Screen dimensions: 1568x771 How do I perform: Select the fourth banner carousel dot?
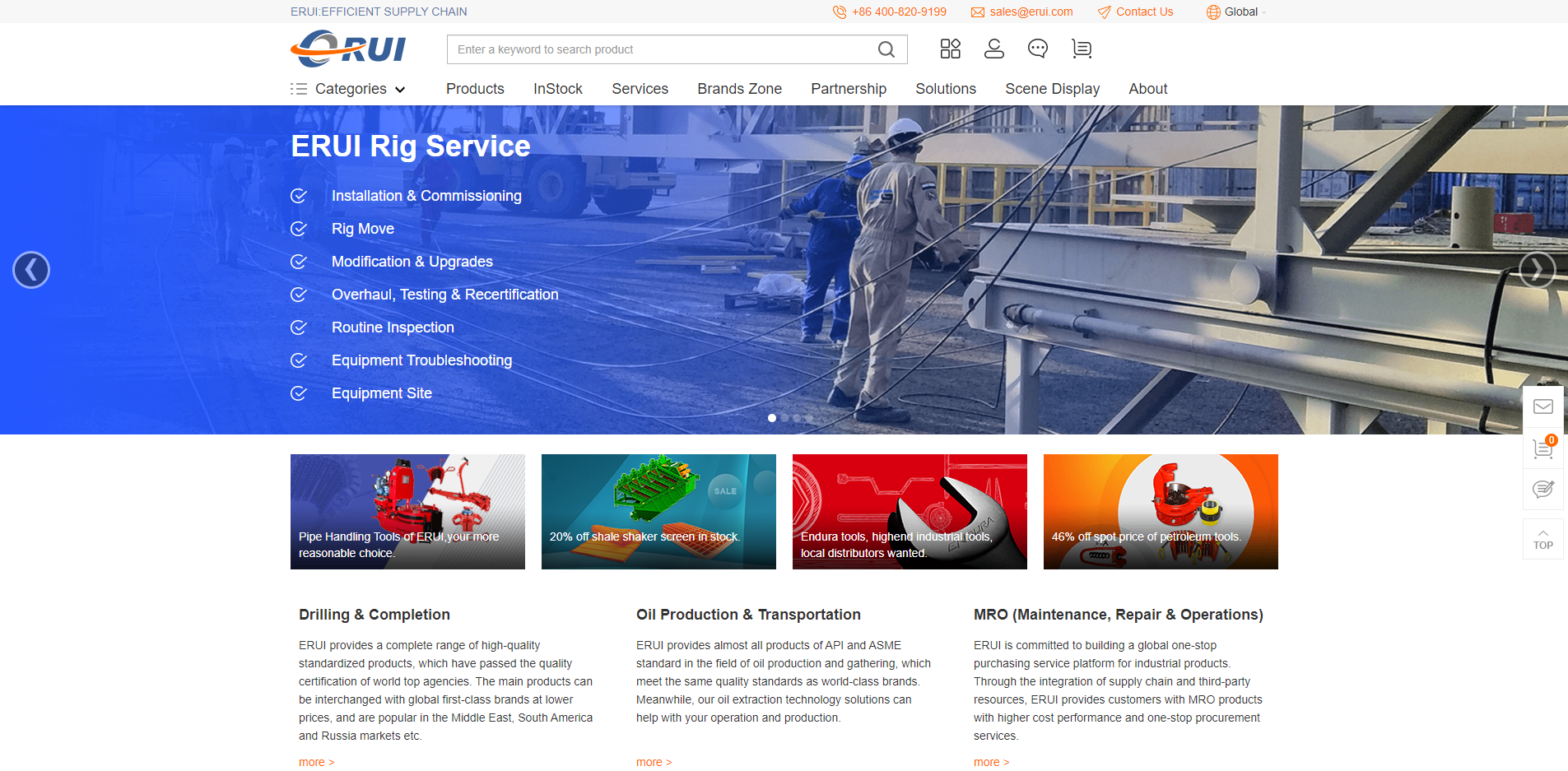pyautogui.click(x=809, y=418)
